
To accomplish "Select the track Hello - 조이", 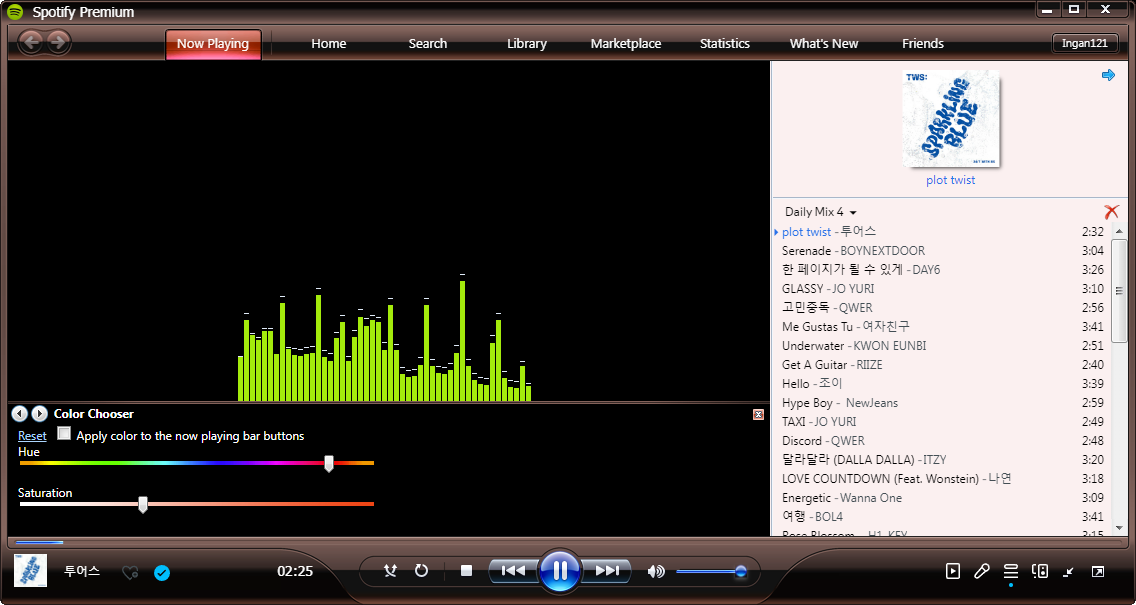I will coord(943,383).
